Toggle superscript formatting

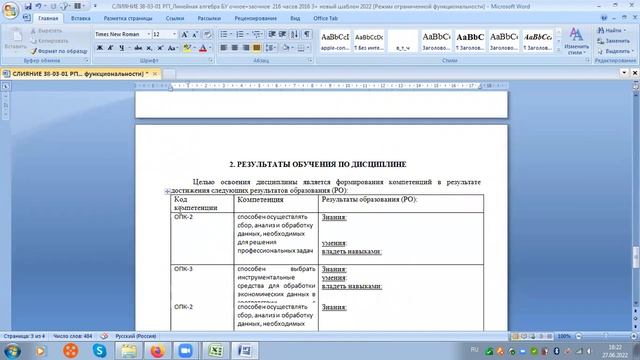tap(160, 48)
